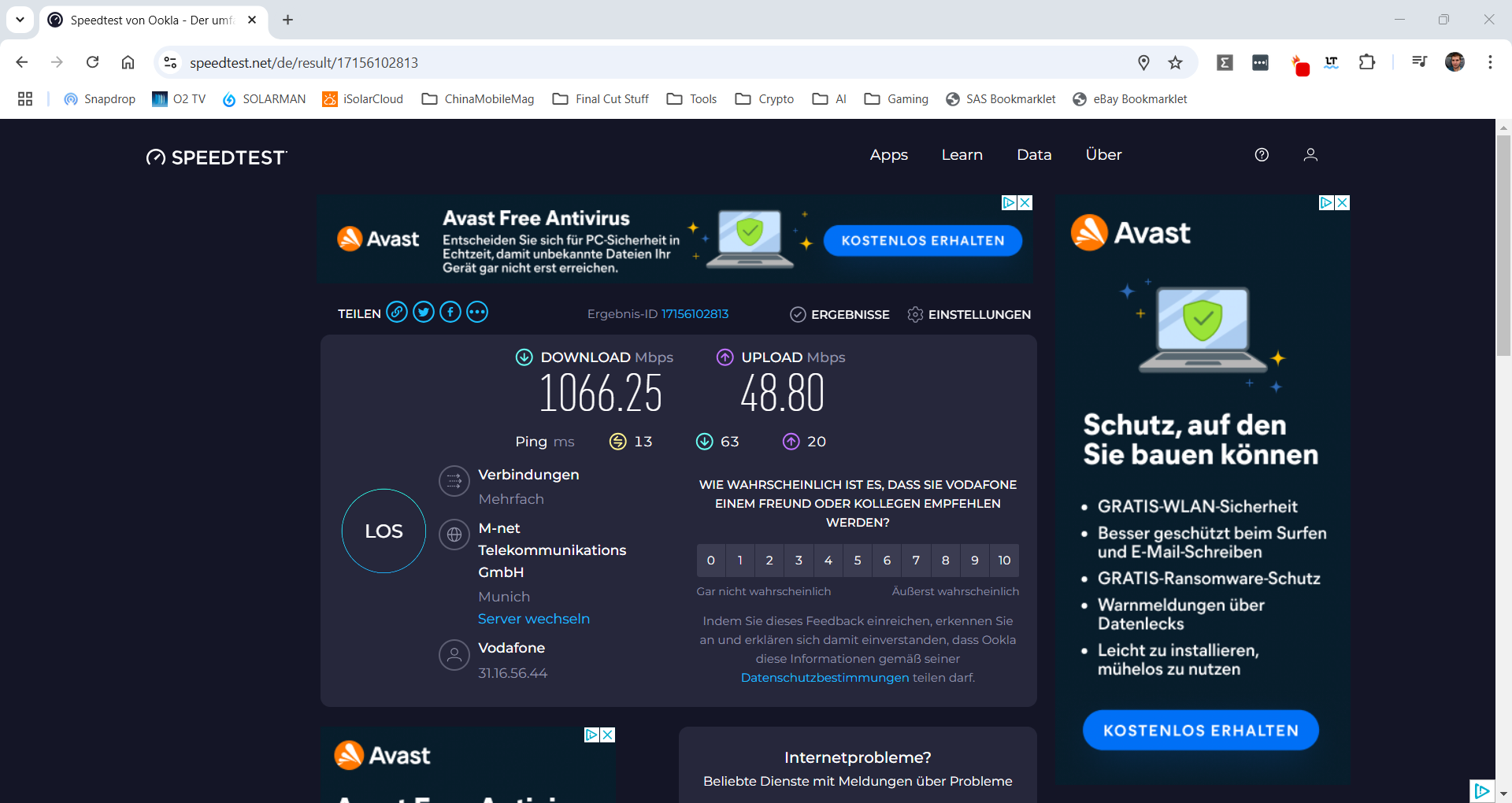
Task: Open EINSTELLUNGEN settings
Action: [x=969, y=314]
